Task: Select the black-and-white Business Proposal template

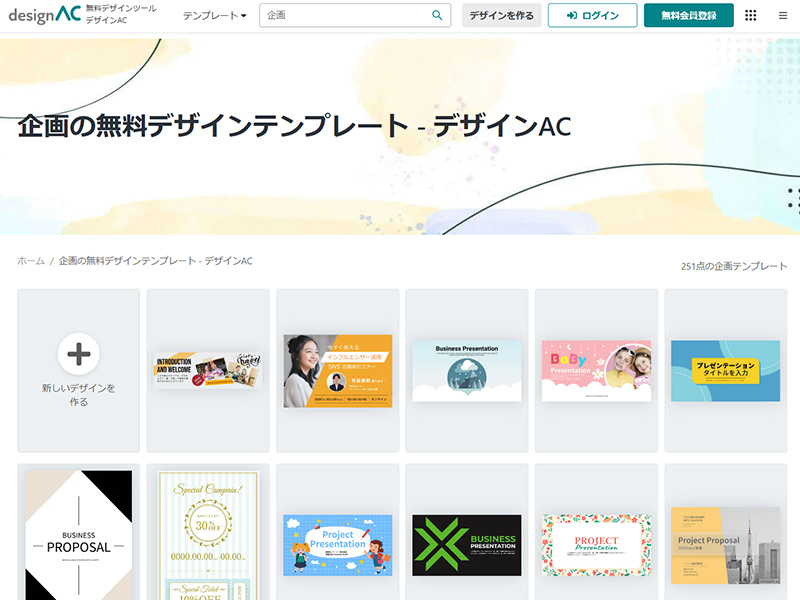Action: [x=78, y=532]
